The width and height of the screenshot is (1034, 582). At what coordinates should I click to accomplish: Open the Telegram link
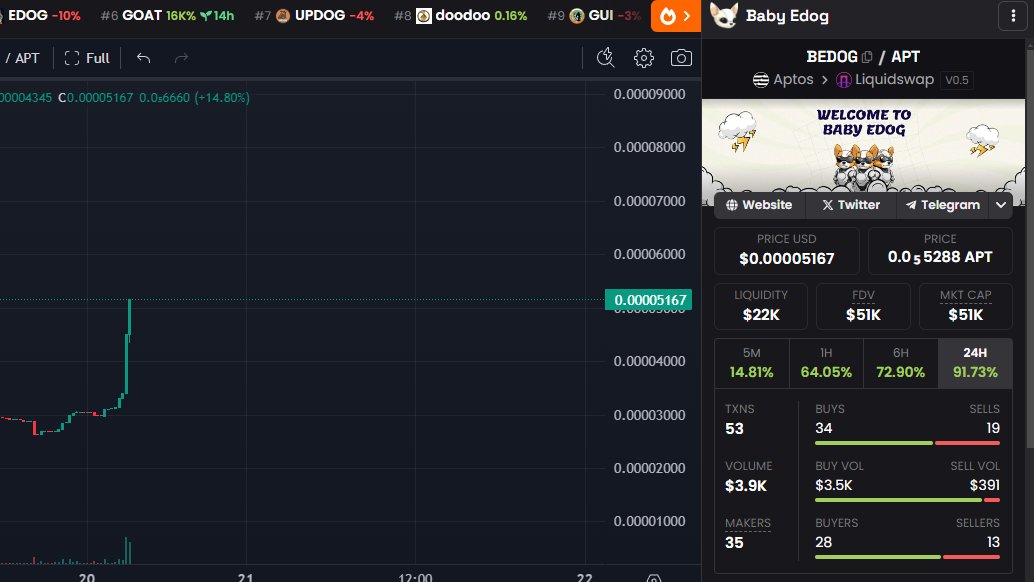[942, 205]
